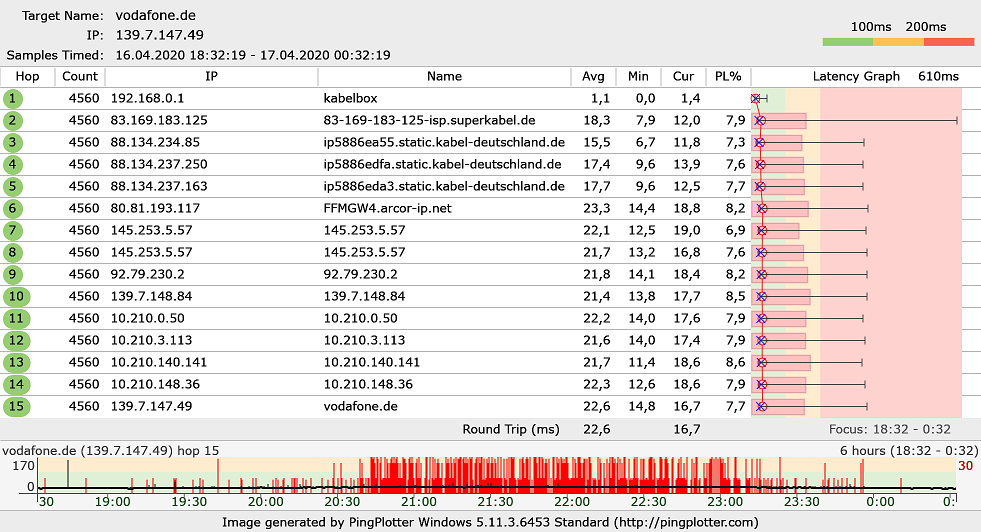Click the IP column header
981x532 pixels.
coord(211,76)
